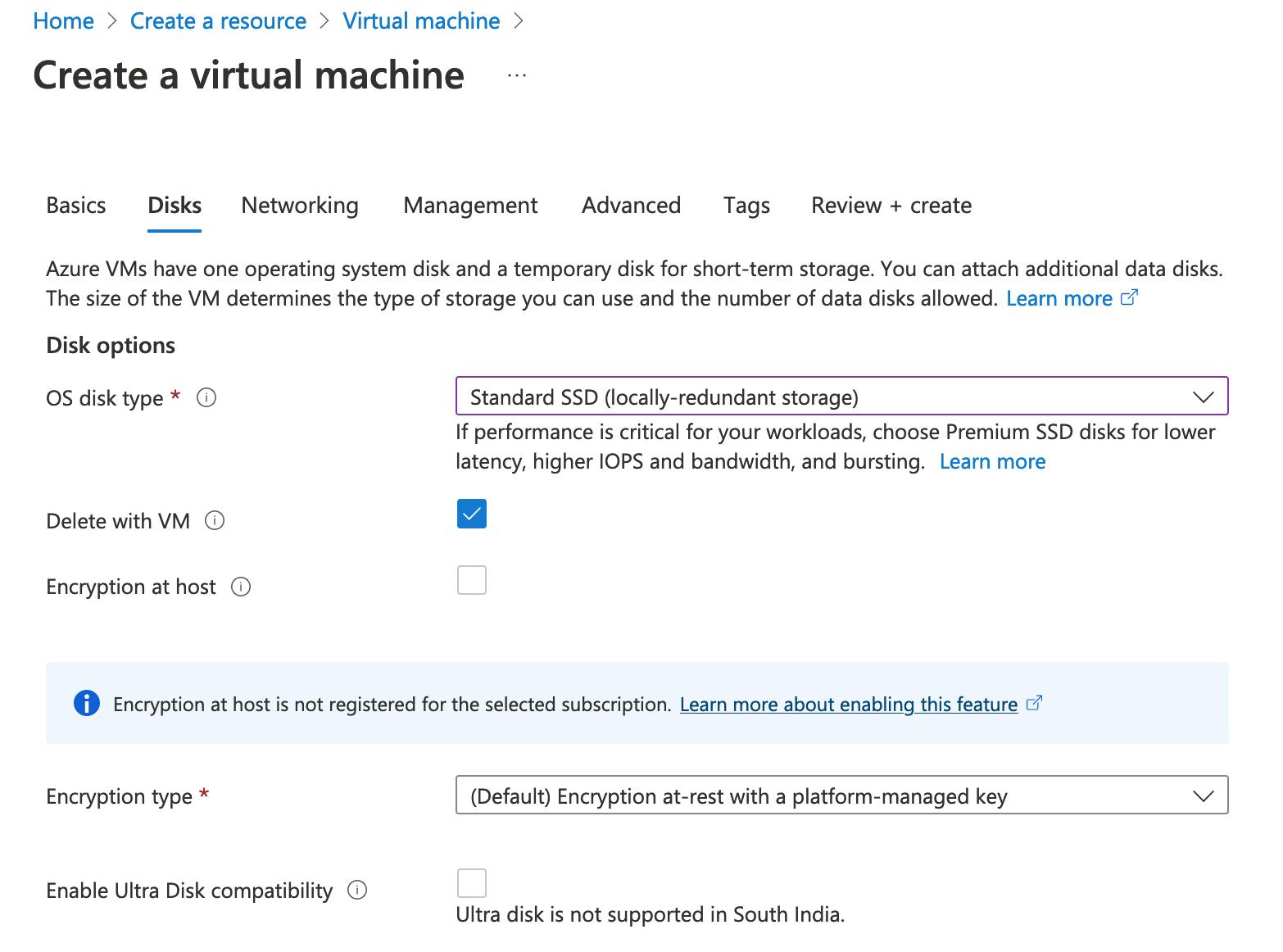Open the Tags tab

746,205
